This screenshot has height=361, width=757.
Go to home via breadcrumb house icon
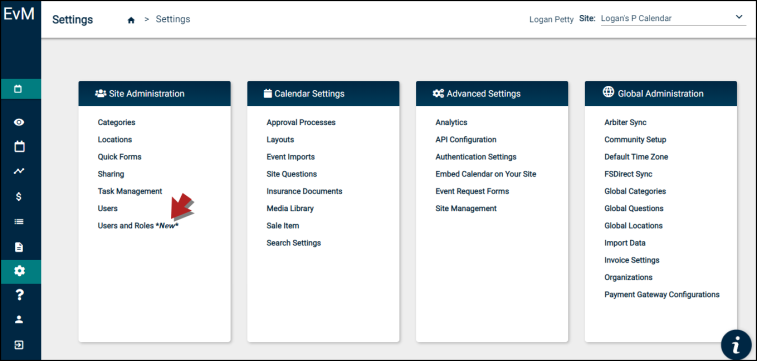(x=131, y=20)
